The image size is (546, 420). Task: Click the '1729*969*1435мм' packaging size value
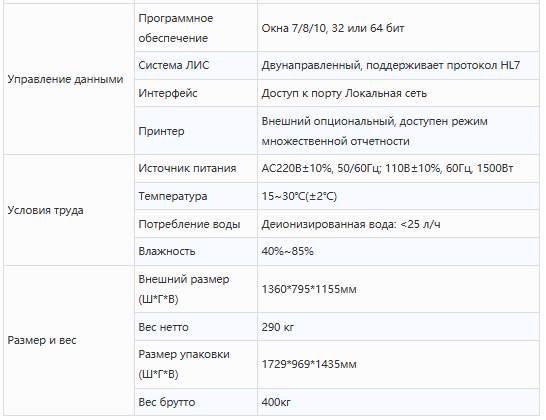coord(309,364)
